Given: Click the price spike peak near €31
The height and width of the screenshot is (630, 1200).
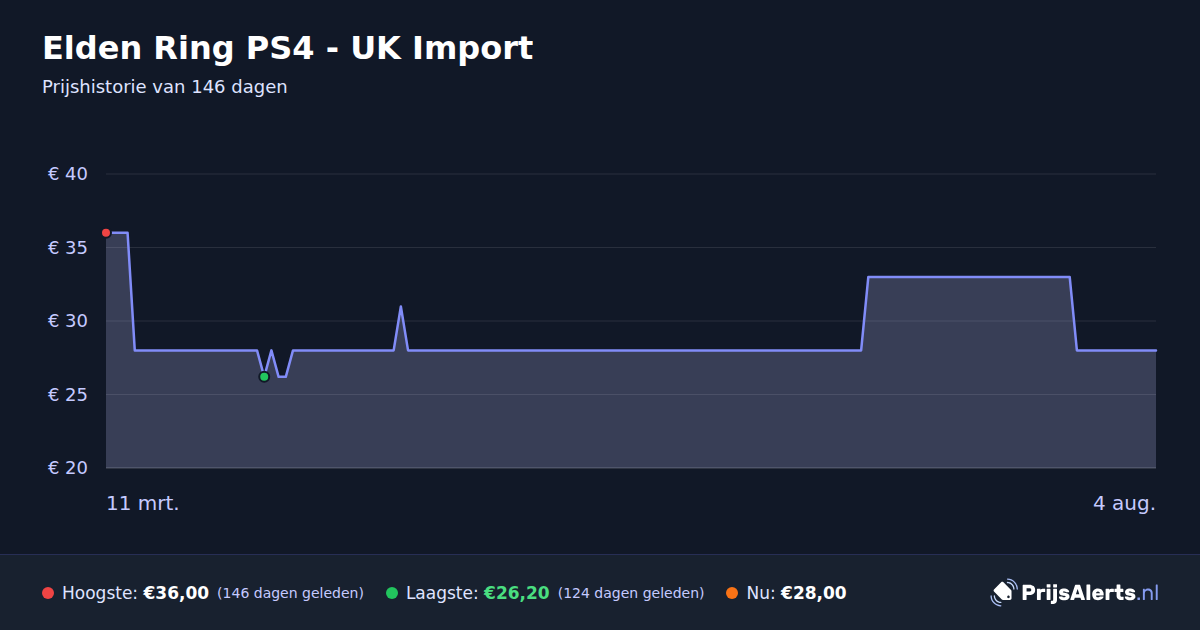Looking at the screenshot, I should click(x=401, y=307).
